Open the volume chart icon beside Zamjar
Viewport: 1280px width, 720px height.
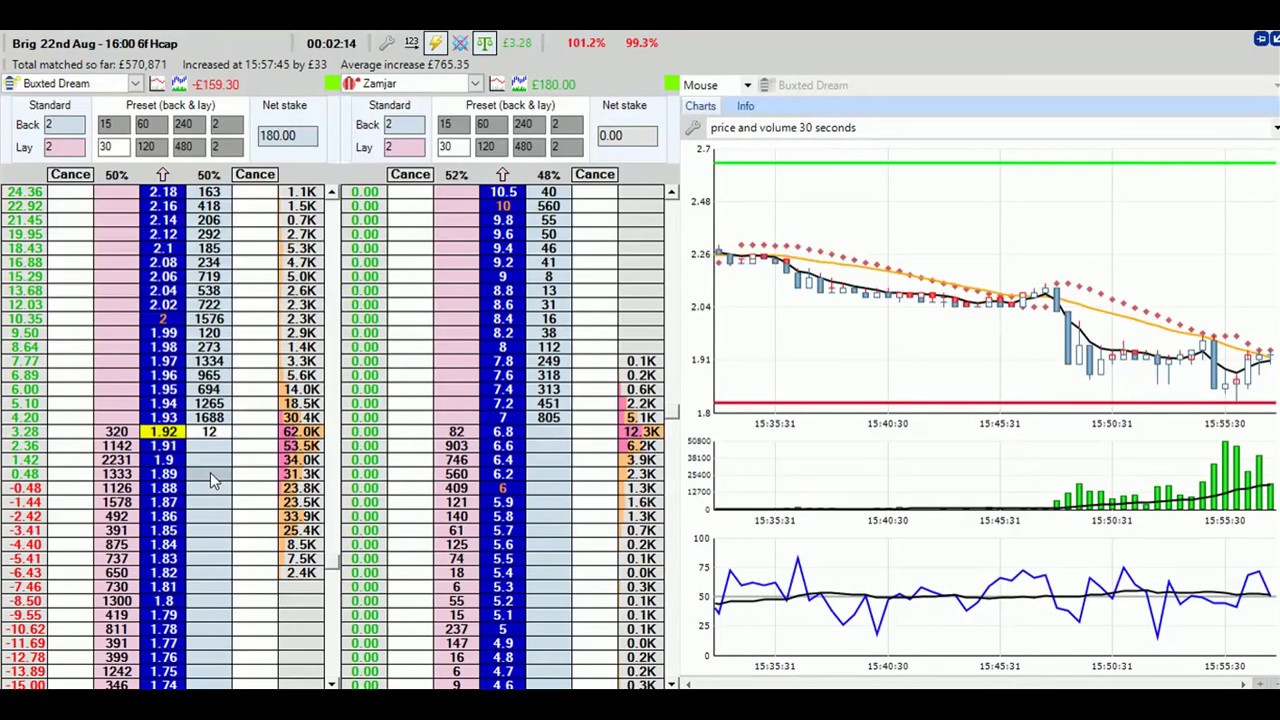pos(520,84)
